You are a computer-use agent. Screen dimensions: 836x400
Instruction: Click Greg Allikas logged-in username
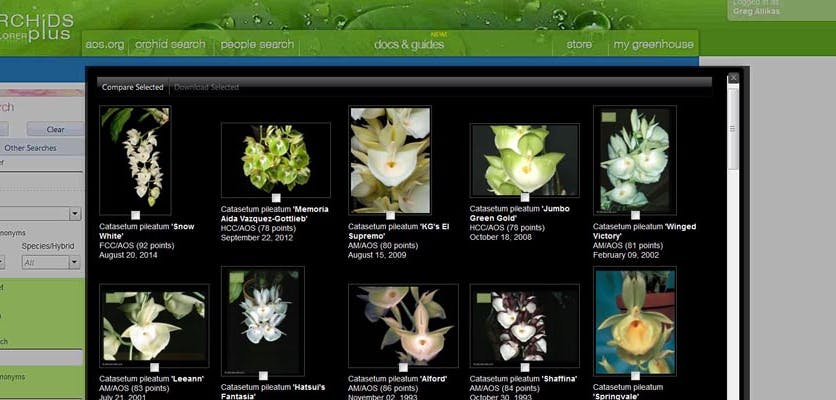756,11
